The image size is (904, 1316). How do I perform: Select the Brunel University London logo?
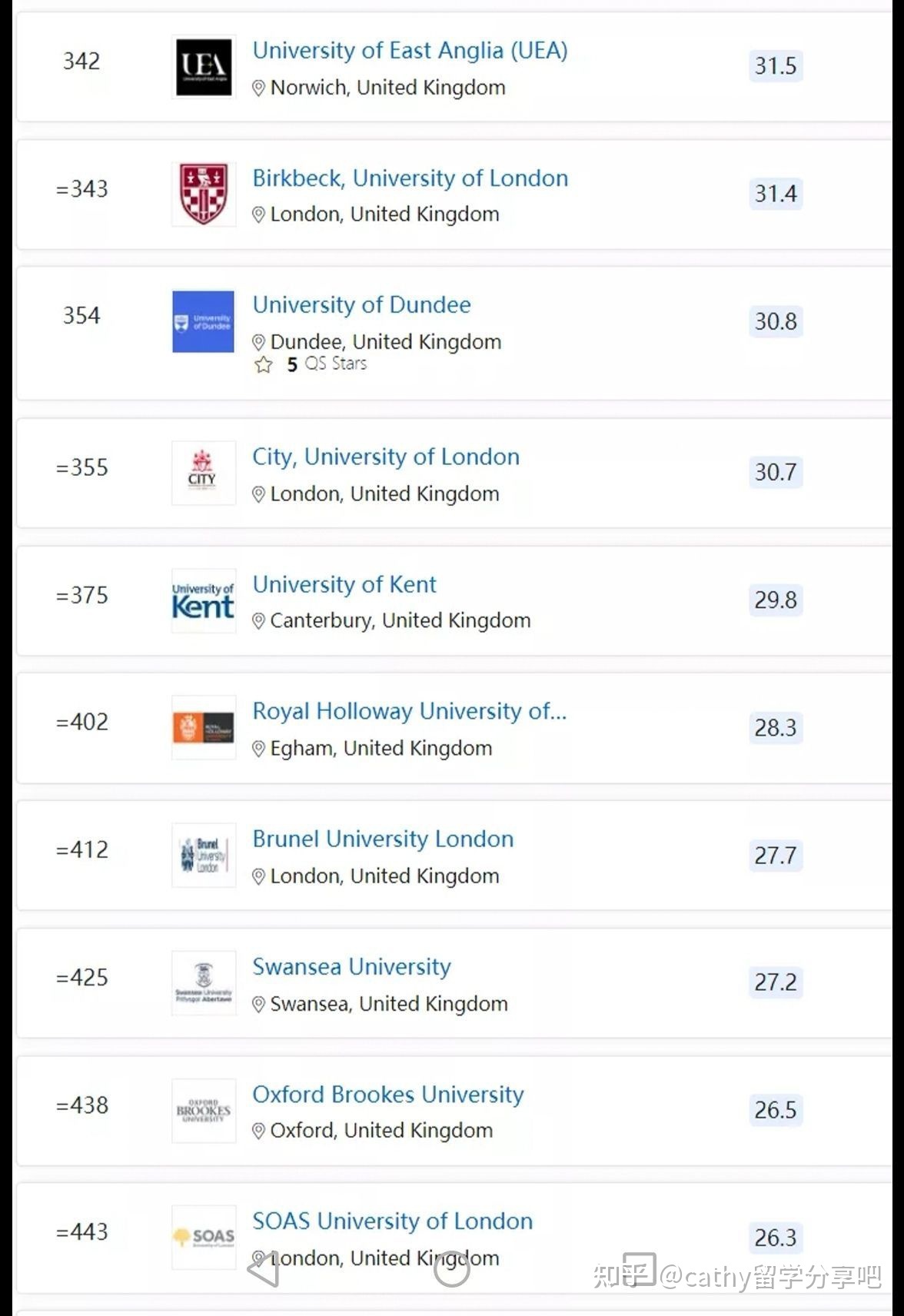[204, 855]
